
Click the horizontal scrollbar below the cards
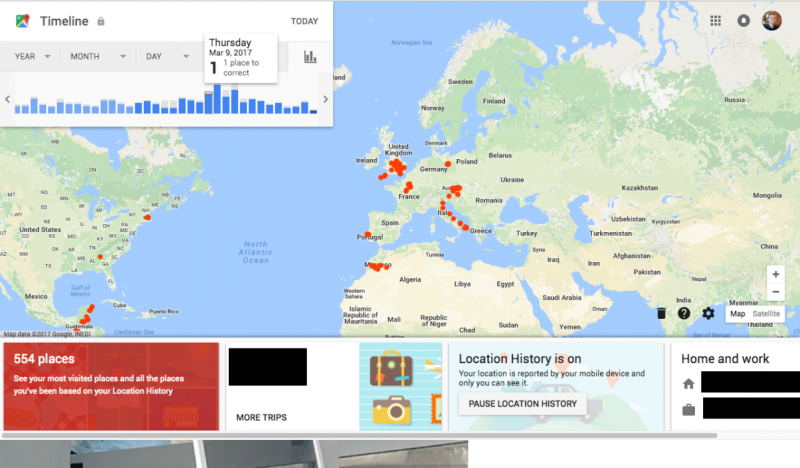(x=359, y=435)
